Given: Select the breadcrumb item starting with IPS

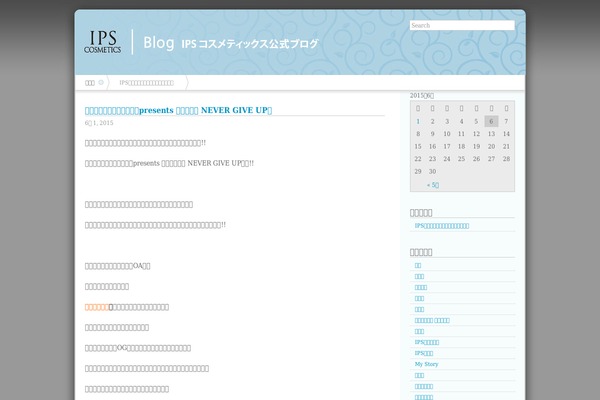Looking at the screenshot, I should tap(147, 83).
